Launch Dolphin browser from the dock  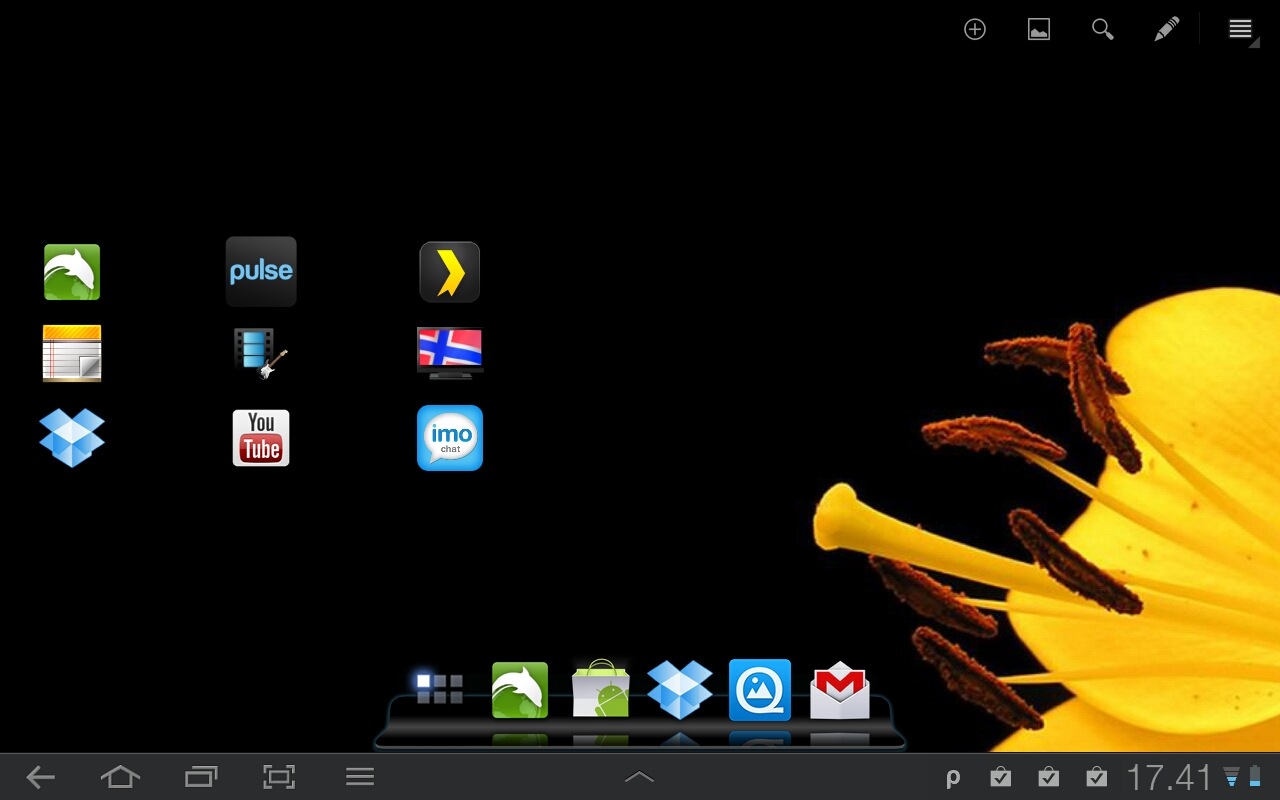click(520, 690)
